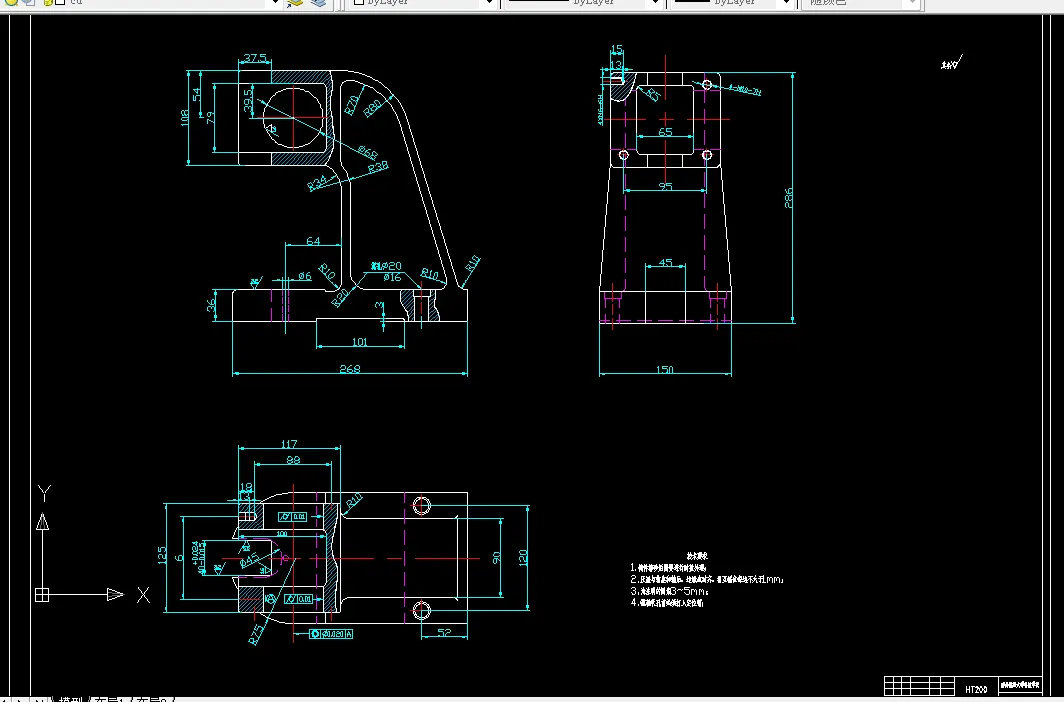This screenshot has height=702, width=1064.
Task: Open the color control ByLayer dropdown
Action: 490,3
